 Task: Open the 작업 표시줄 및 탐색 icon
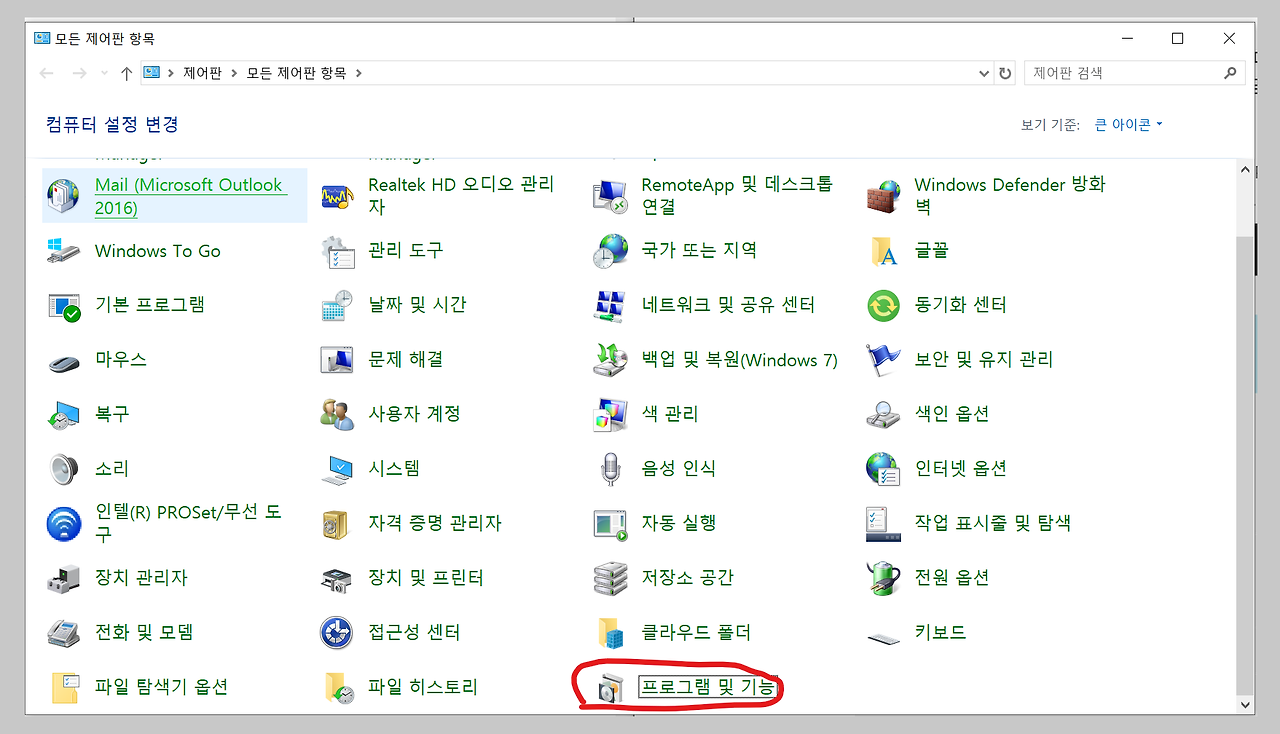tap(883, 523)
